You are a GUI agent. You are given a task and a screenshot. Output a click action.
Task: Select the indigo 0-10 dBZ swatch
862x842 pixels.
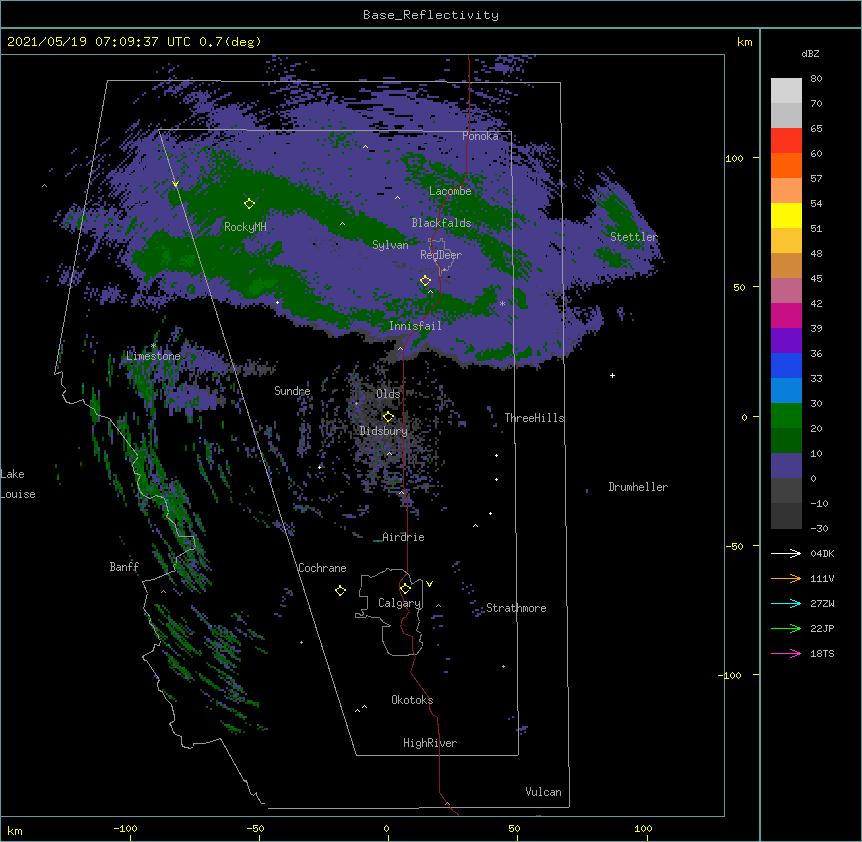(786, 466)
